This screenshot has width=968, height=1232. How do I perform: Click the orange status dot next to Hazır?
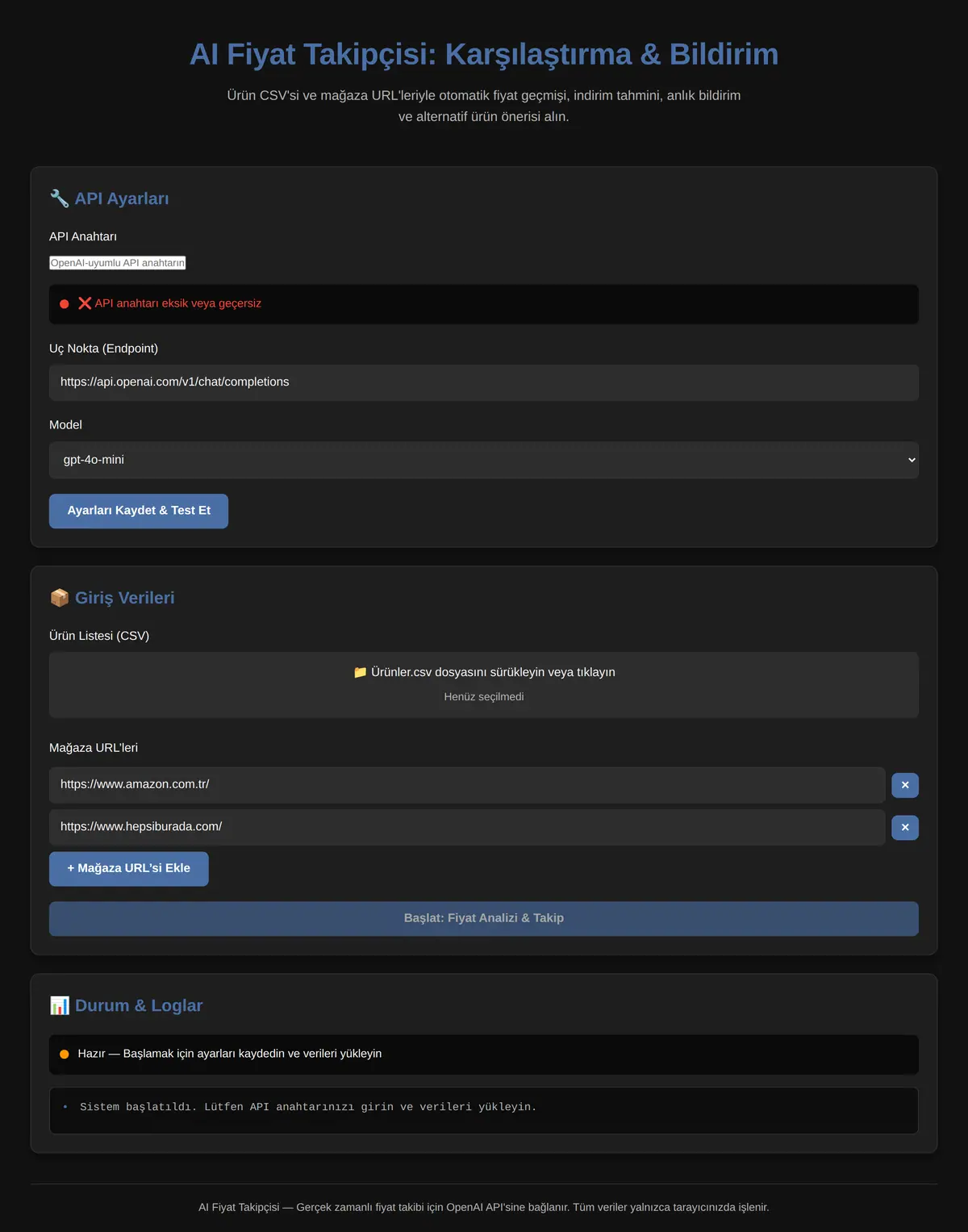pos(65,1054)
